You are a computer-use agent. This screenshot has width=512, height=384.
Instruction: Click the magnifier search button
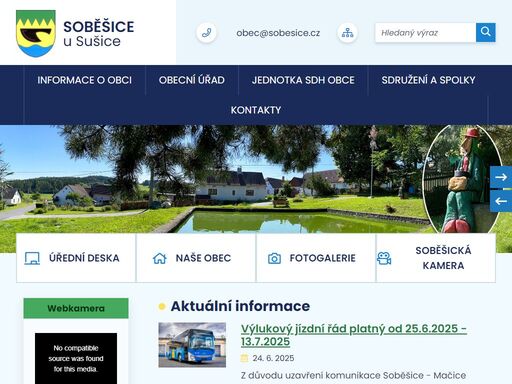coord(486,32)
